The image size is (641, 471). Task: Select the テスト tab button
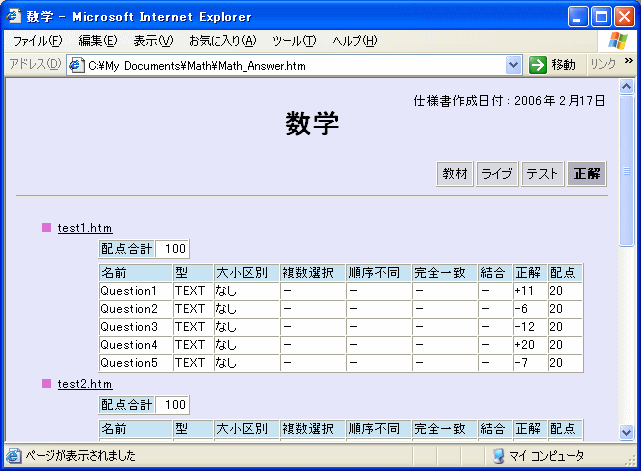click(x=542, y=174)
